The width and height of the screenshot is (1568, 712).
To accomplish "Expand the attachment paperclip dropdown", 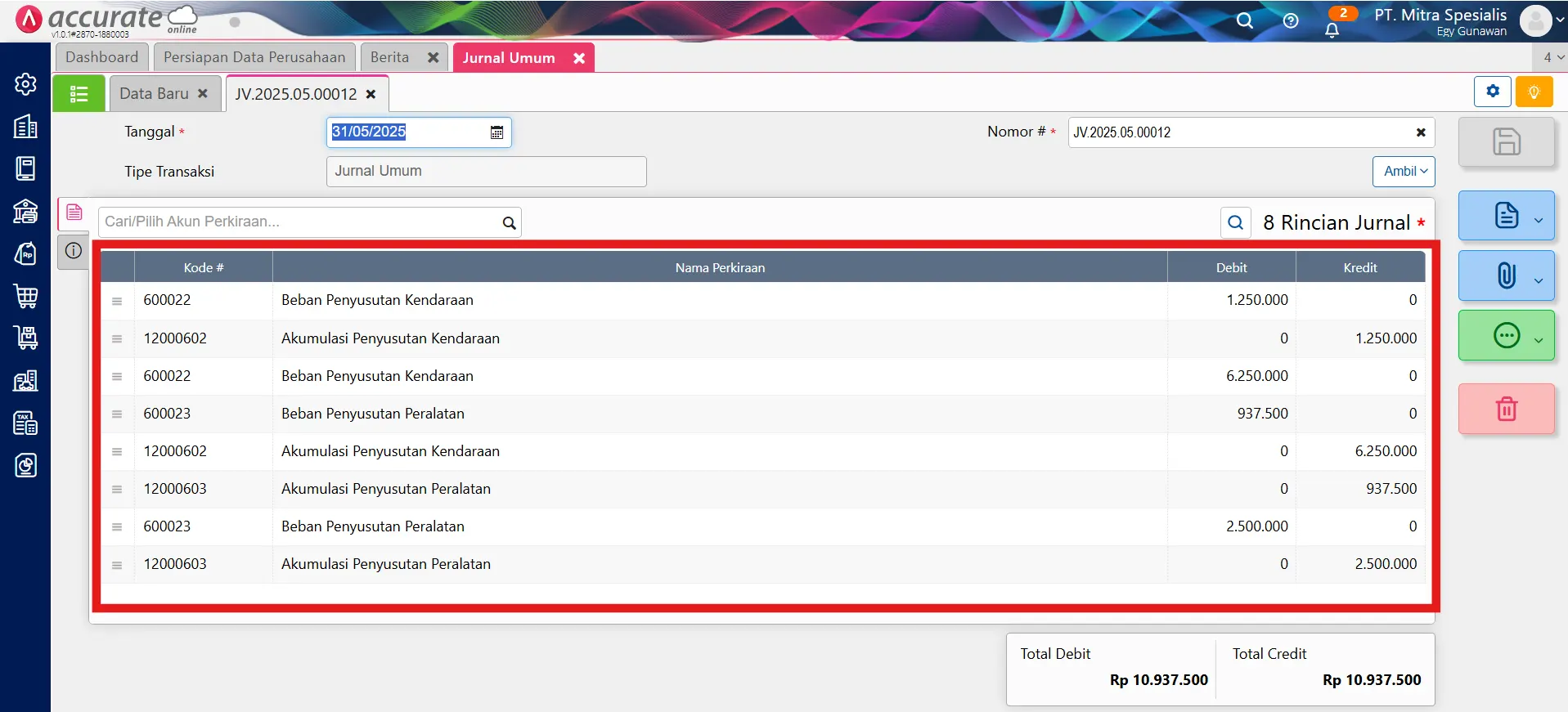I will tap(1538, 280).
